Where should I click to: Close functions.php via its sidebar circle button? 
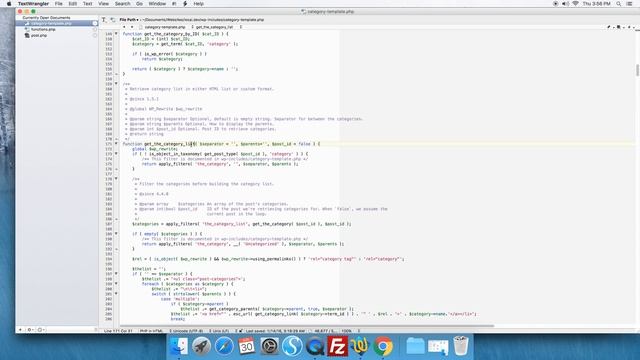point(95,29)
